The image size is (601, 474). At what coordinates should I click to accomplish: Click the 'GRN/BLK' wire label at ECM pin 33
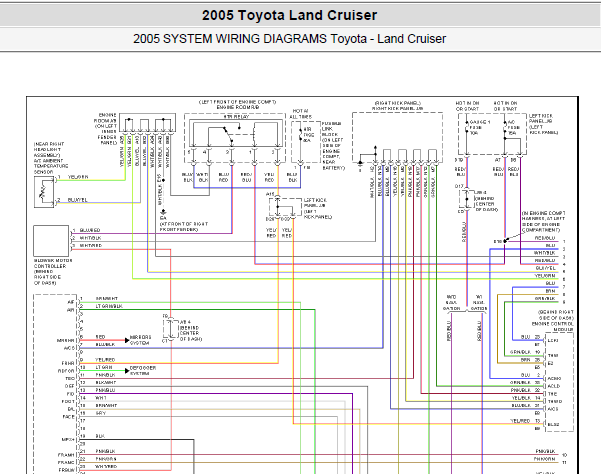(520, 382)
